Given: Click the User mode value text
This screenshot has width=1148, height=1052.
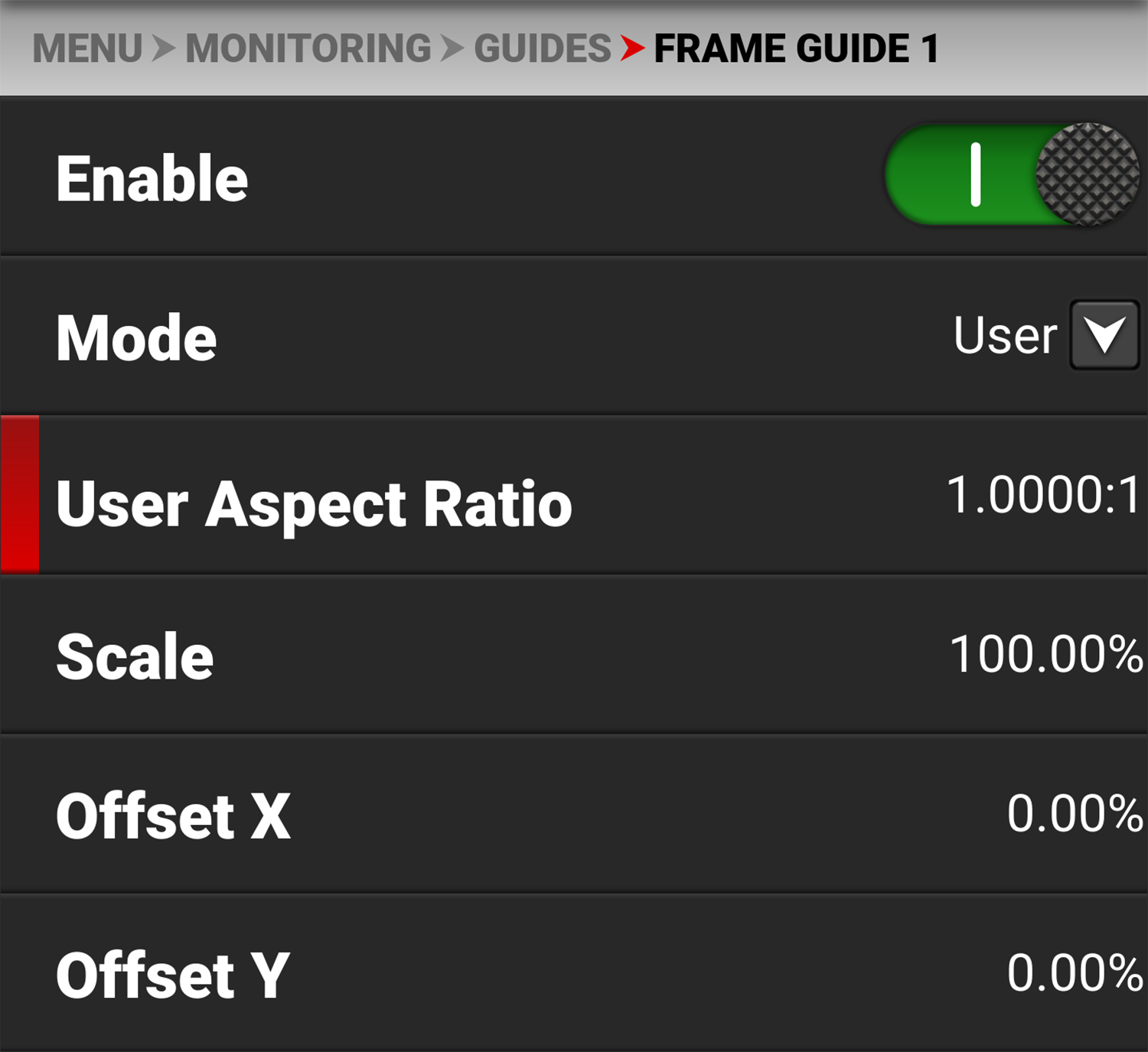Looking at the screenshot, I should click(x=1004, y=336).
